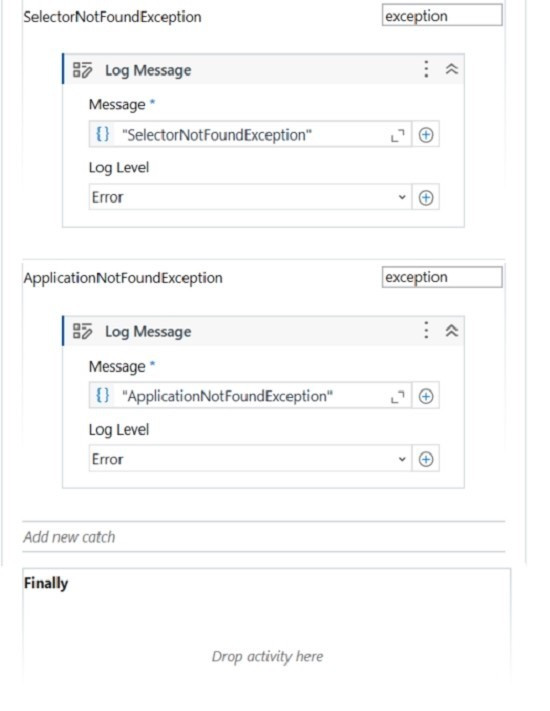Click curly braces icon in first Message field
This screenshot has width=550, height=711.
[x=102, y=134]
